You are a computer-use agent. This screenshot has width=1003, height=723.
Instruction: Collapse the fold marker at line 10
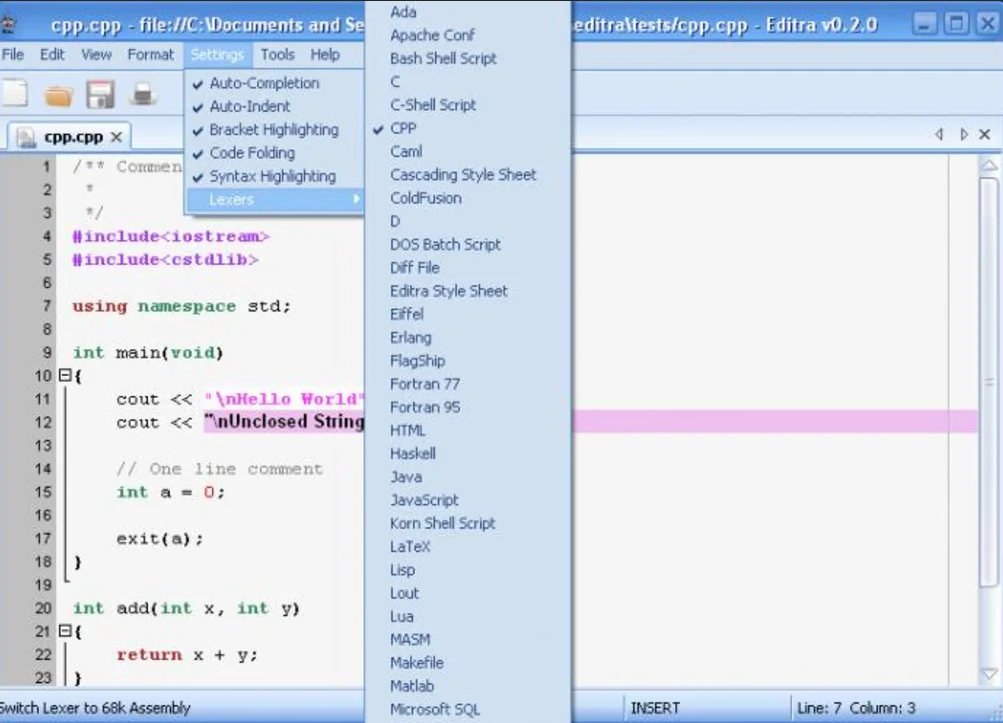pyautogui.click(x=65, y=375)
